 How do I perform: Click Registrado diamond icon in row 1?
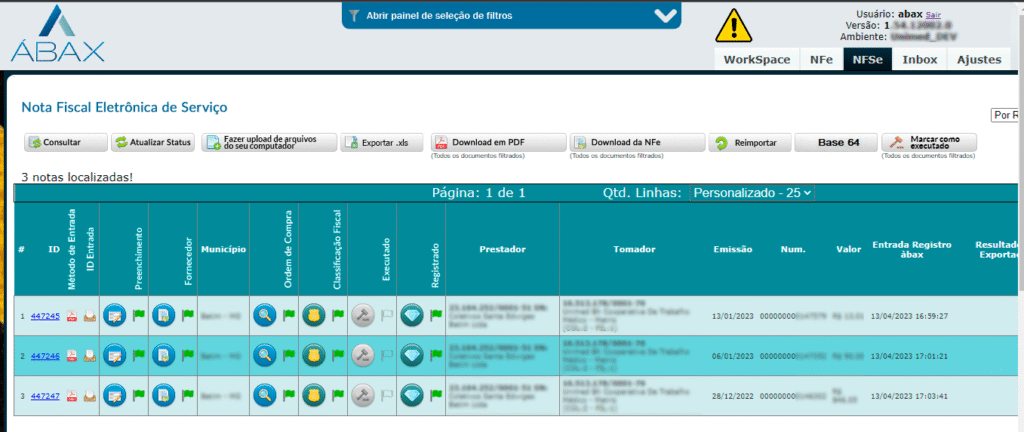point(412,315)
